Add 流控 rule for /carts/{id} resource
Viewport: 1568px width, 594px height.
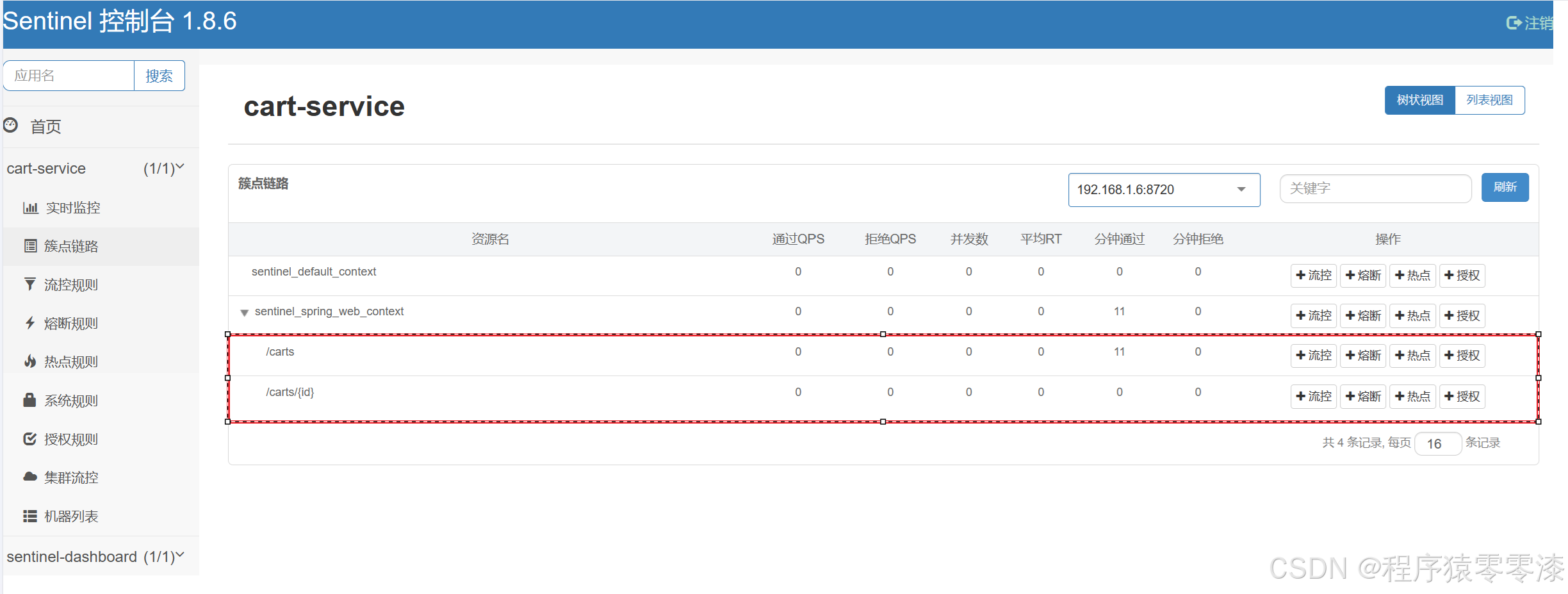pos(1314,397)
